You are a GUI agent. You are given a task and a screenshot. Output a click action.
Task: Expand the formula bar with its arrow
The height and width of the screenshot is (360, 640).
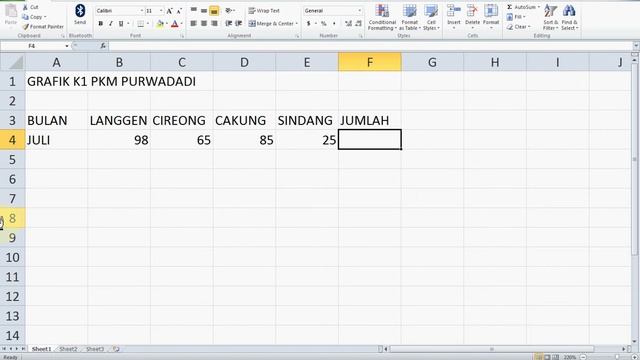(636, 46)
